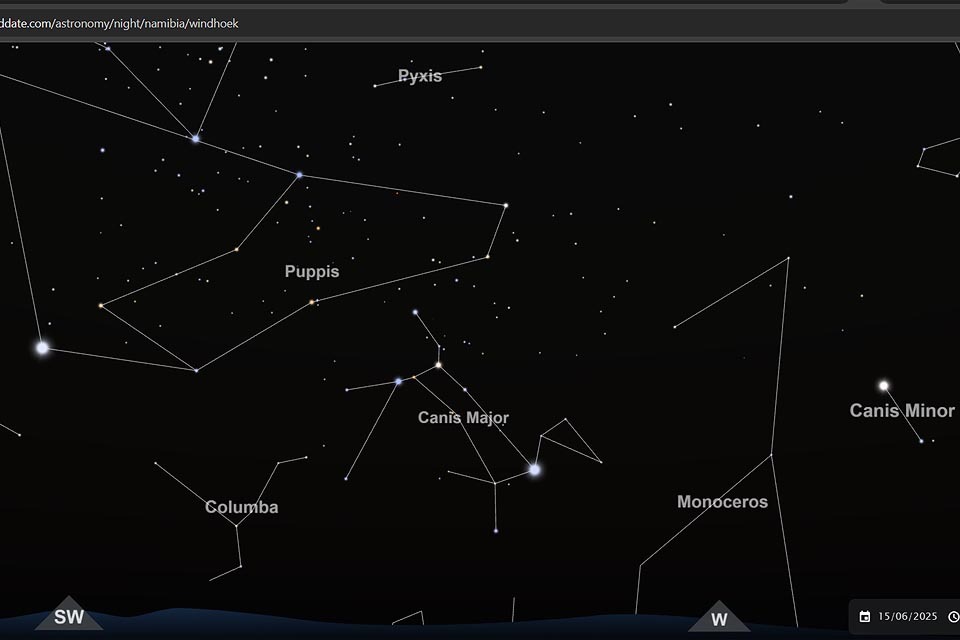Click the Canis Major constellation label
The height and width of the screenshot is (640, 960).
tap(463, 417)
